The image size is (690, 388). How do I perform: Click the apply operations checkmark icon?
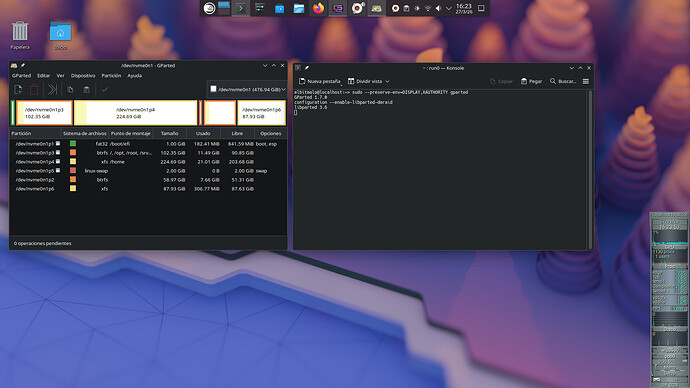[x=105, y=90]
